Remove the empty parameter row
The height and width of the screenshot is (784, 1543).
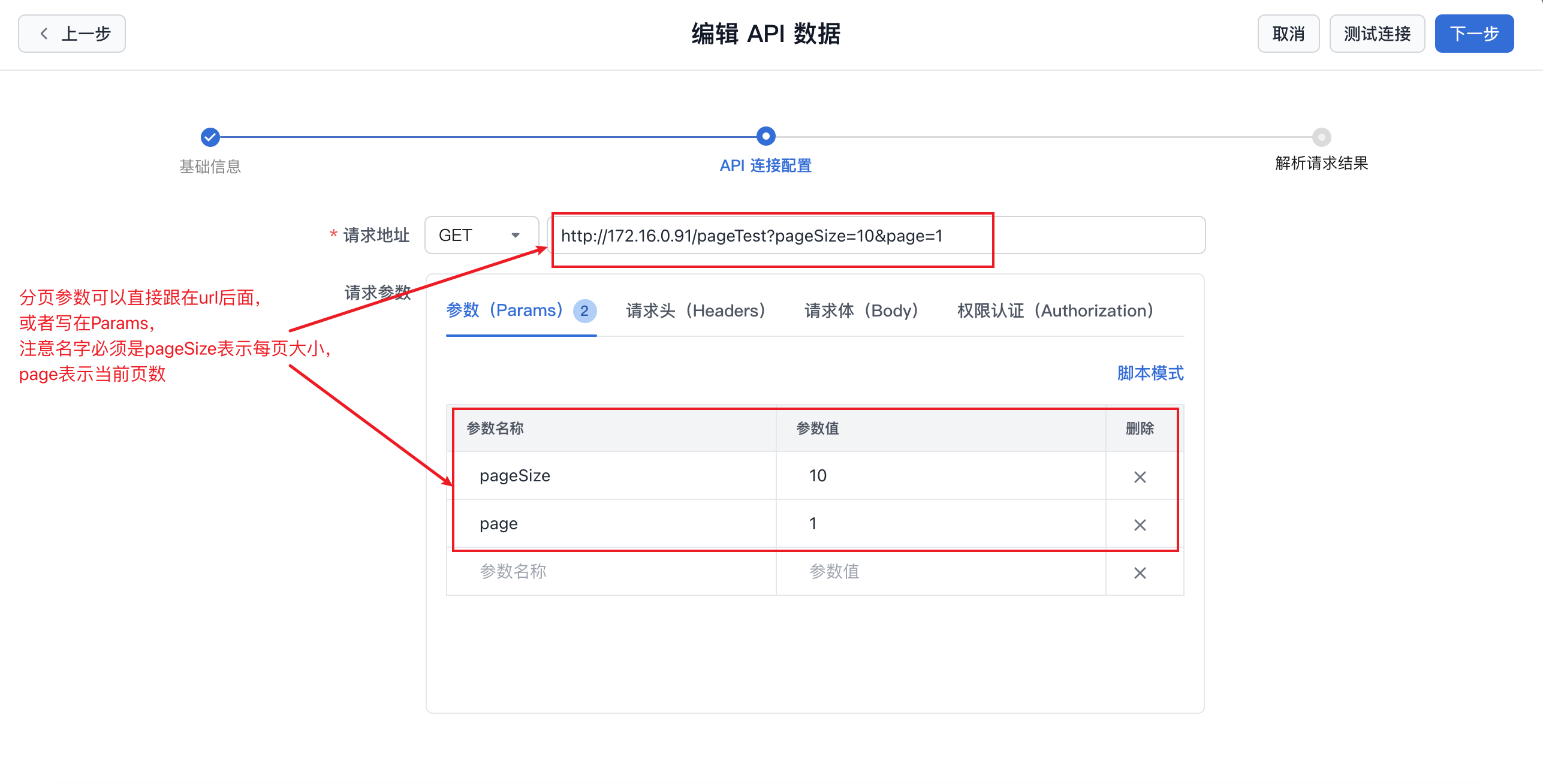[1140, 573]
